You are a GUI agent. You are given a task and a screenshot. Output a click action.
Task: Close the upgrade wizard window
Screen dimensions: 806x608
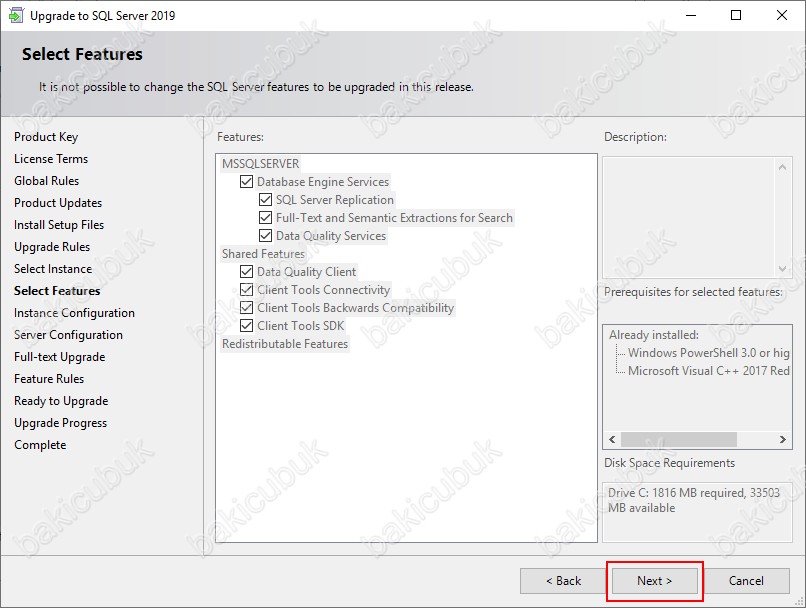point(782,15)
